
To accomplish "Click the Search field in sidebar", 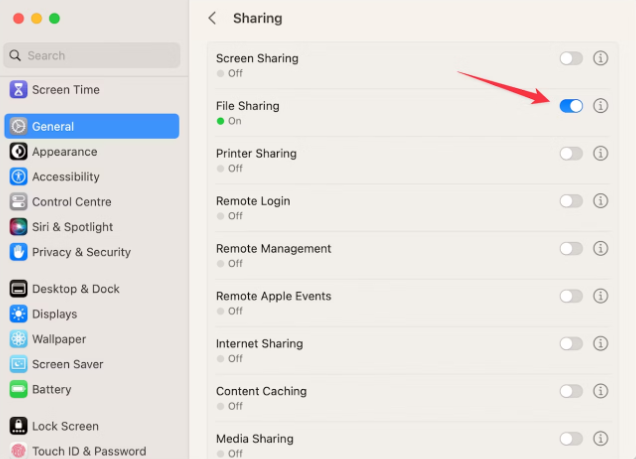I will click(92, 56).
